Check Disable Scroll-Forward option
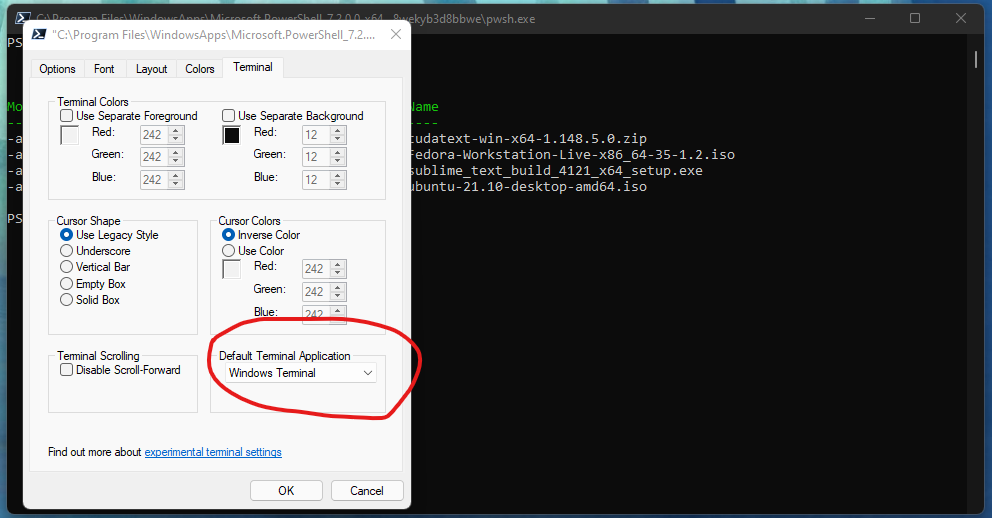Viewport: 992px width, 518px height. (66, 370)
